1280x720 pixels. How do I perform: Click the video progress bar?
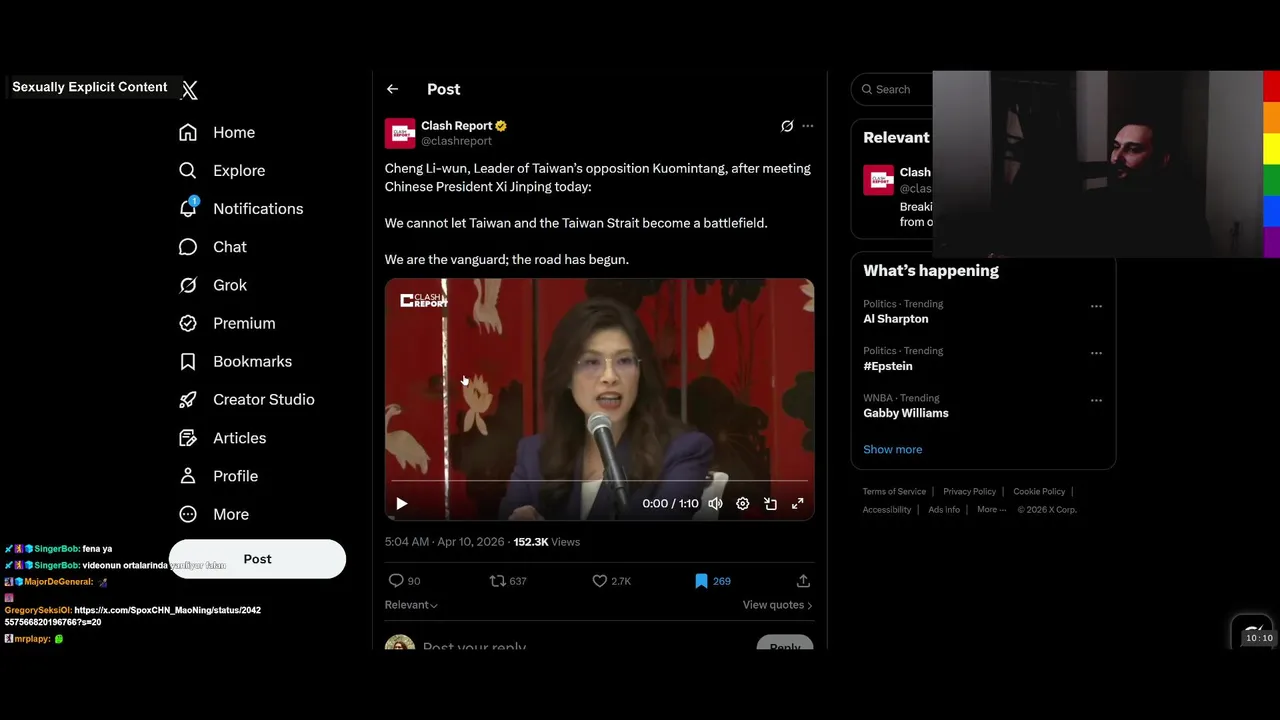tap(599, 481)
